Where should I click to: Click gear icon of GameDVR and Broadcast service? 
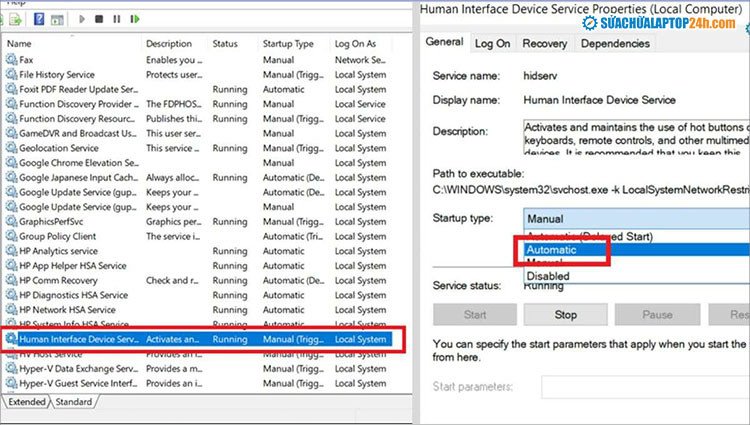(x=11, y=133)
